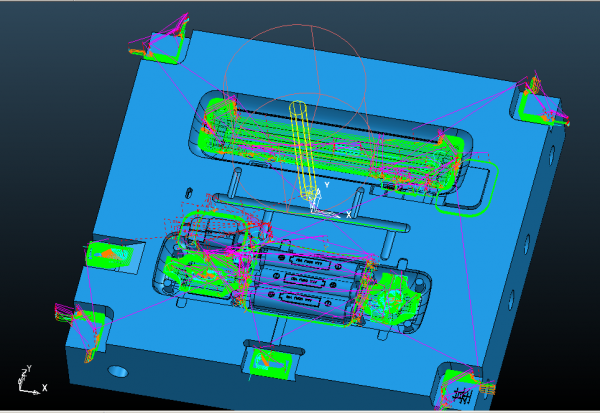Click the XYZ view triad in the corner
Screen dimensions: 600x413
[x=26, y=378]
